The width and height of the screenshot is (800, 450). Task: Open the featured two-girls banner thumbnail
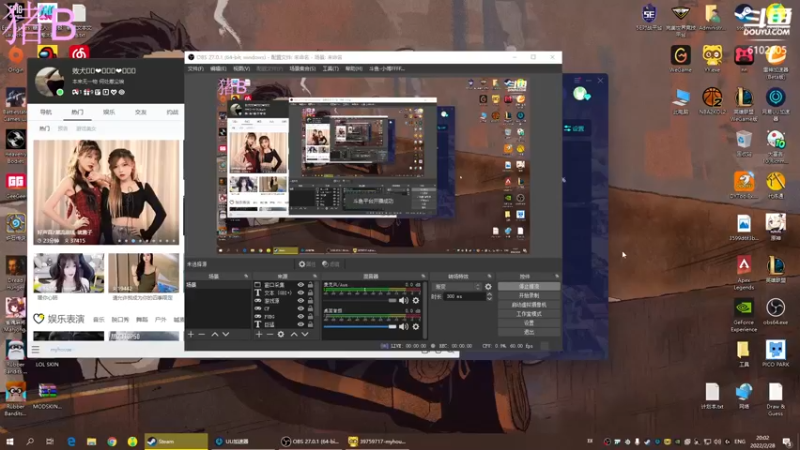click(x=106, y=192)
